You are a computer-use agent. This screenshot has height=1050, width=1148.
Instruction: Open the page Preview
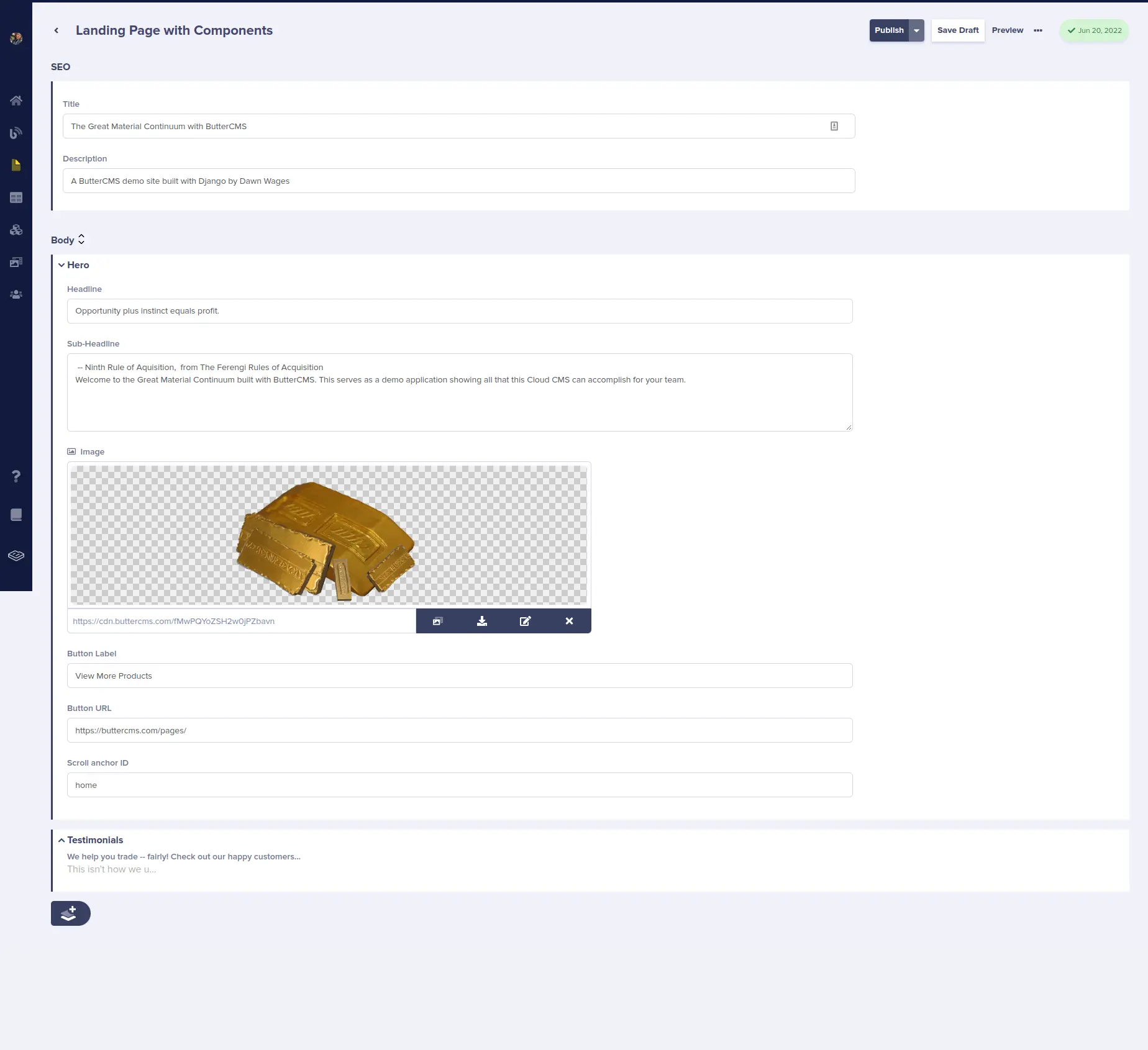point(1008,30)
